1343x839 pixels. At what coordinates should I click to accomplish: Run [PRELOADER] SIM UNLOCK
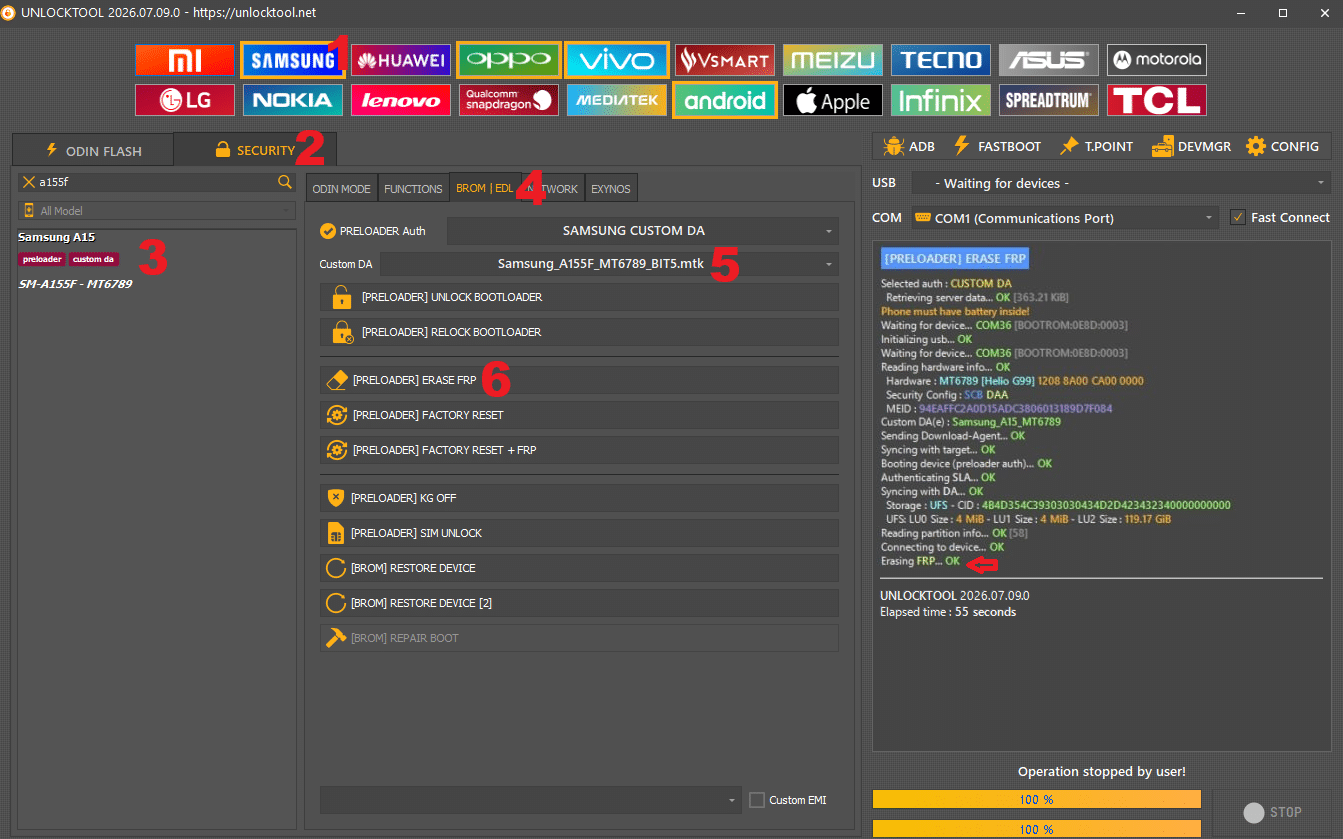point(579,533)
